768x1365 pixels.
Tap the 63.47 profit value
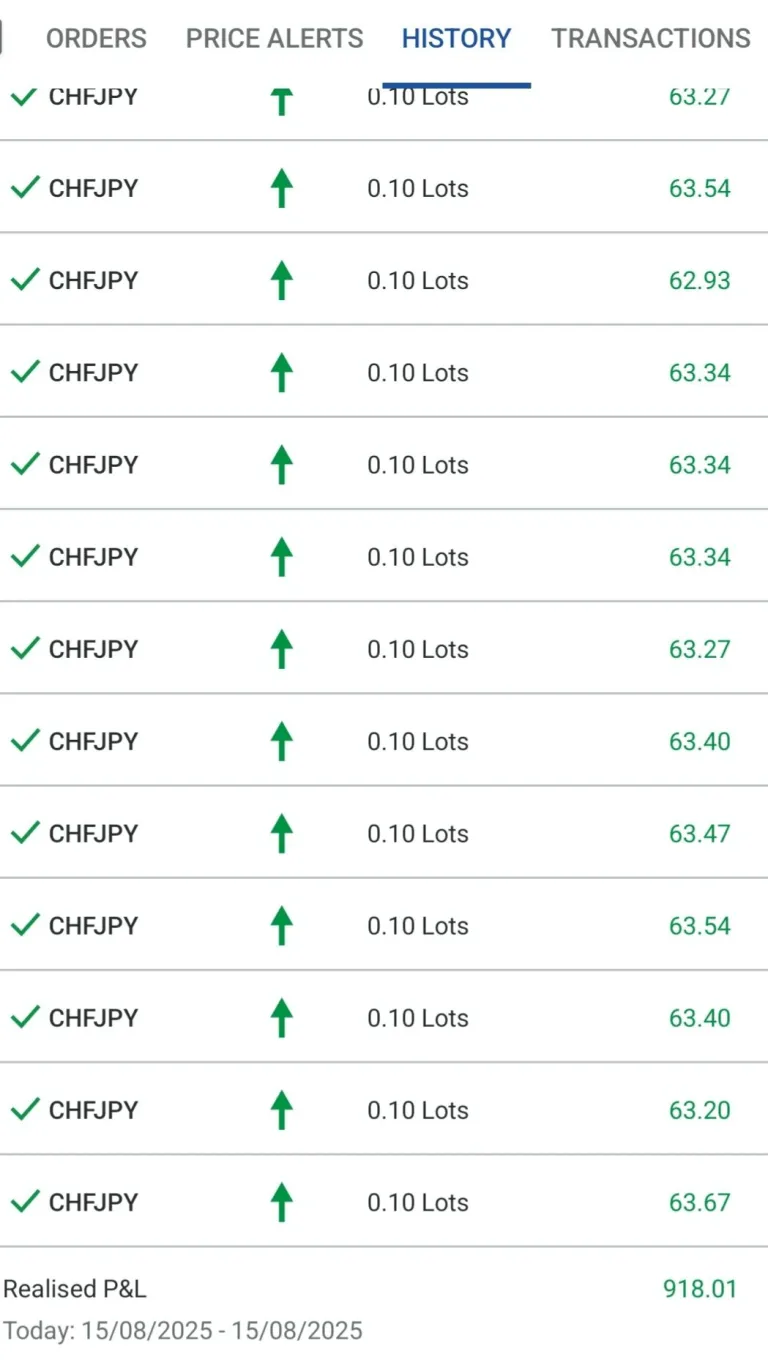700,833
